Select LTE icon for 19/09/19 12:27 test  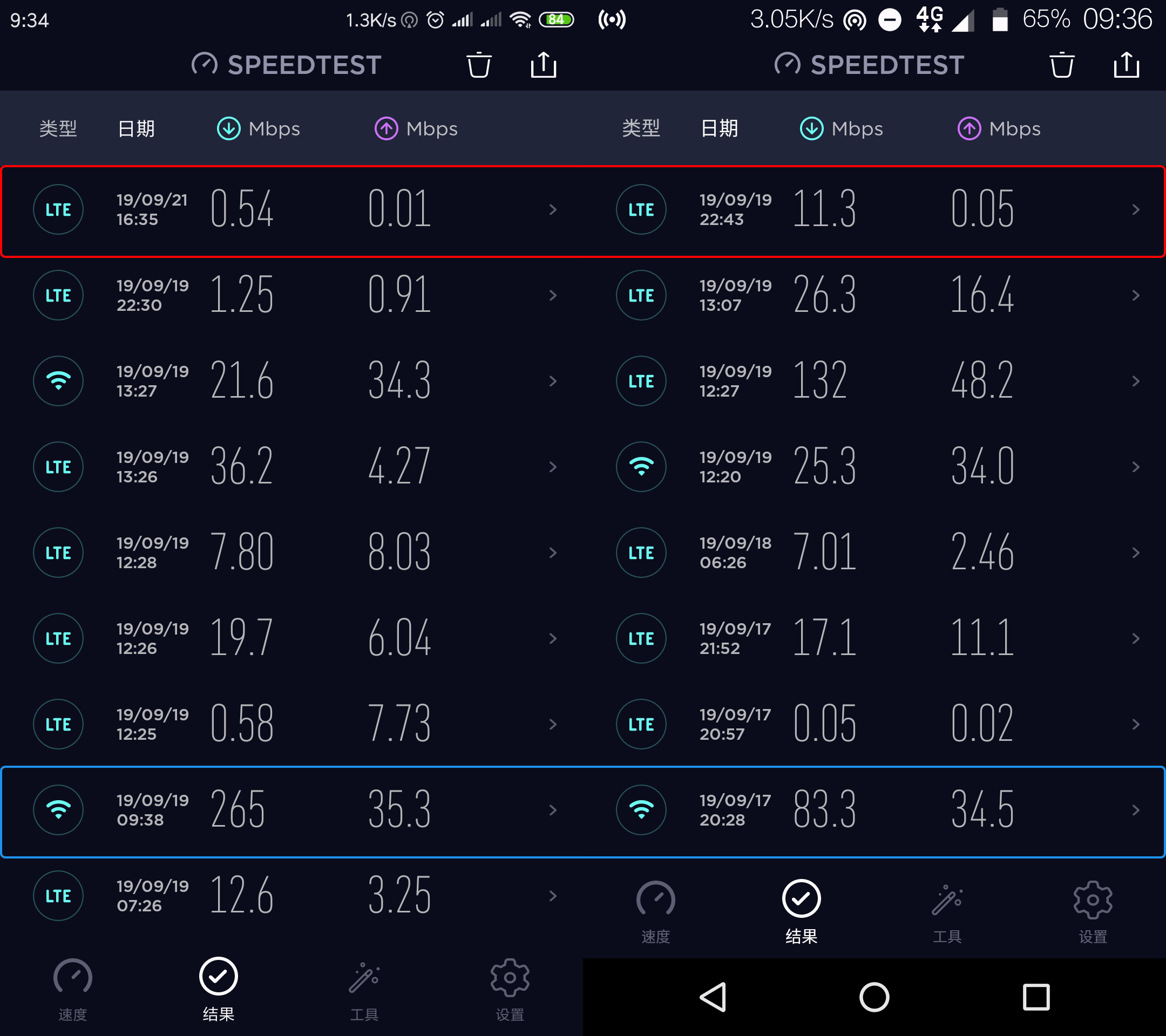pyautogui.click(x=641, y=381)
